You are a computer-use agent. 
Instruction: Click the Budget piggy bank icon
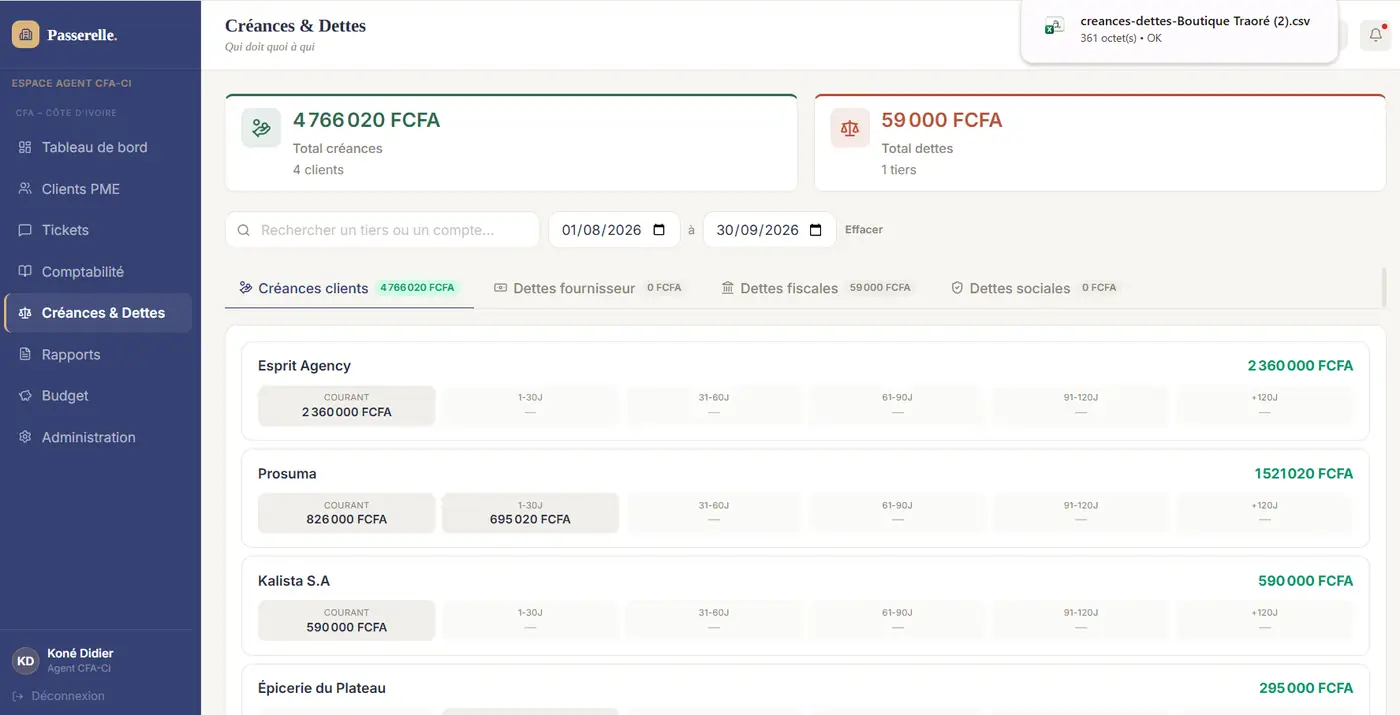25,396
